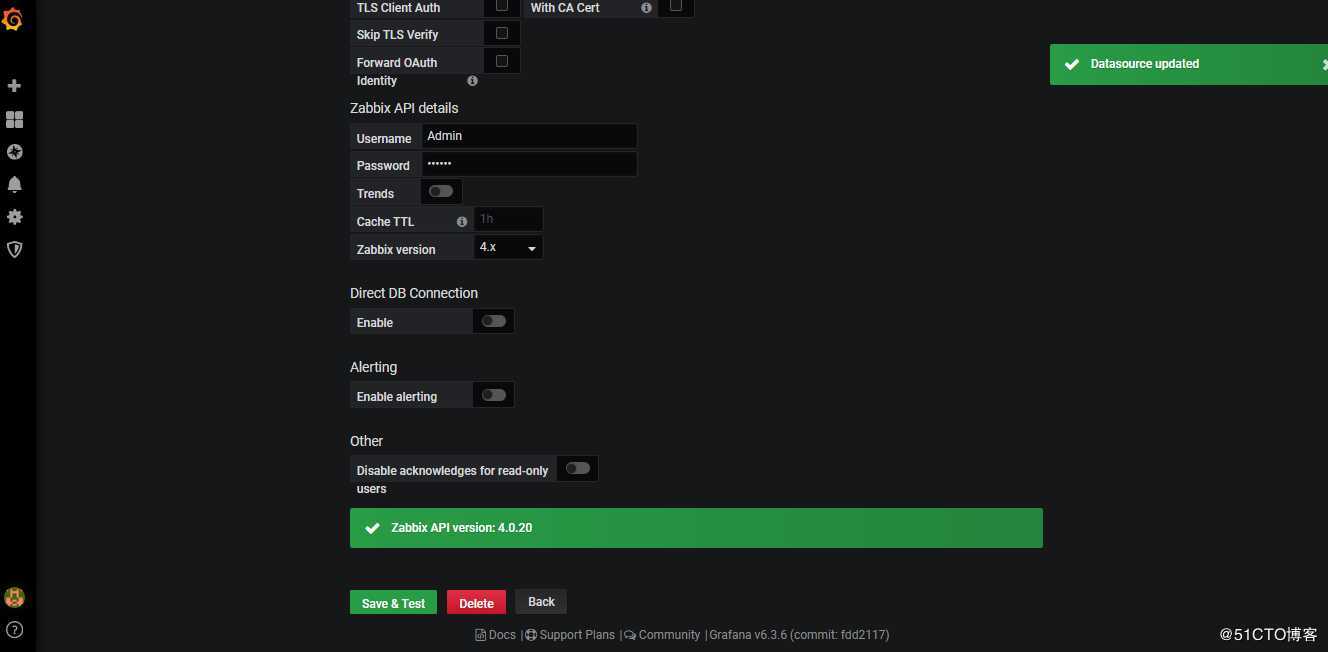Check the TLS Client Auth checkbox
The image size is (1328, 652).
[502, 6]
